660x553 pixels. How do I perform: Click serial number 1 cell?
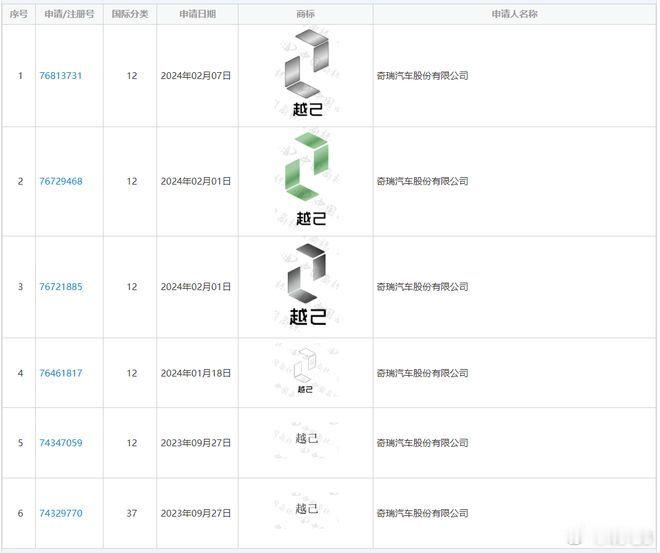tap(20, 76)
